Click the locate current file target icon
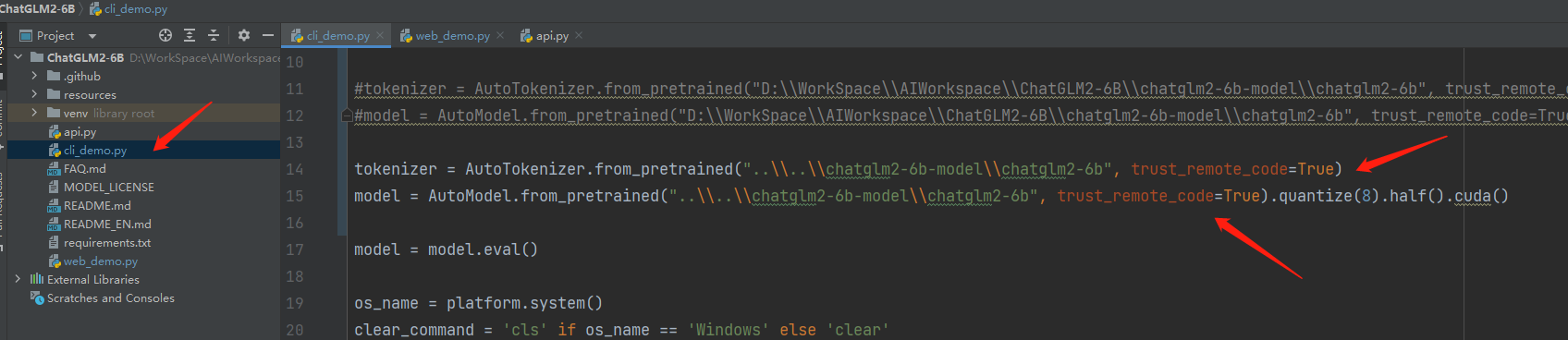This screenshot has height=340, width=1568. [165, 35]
